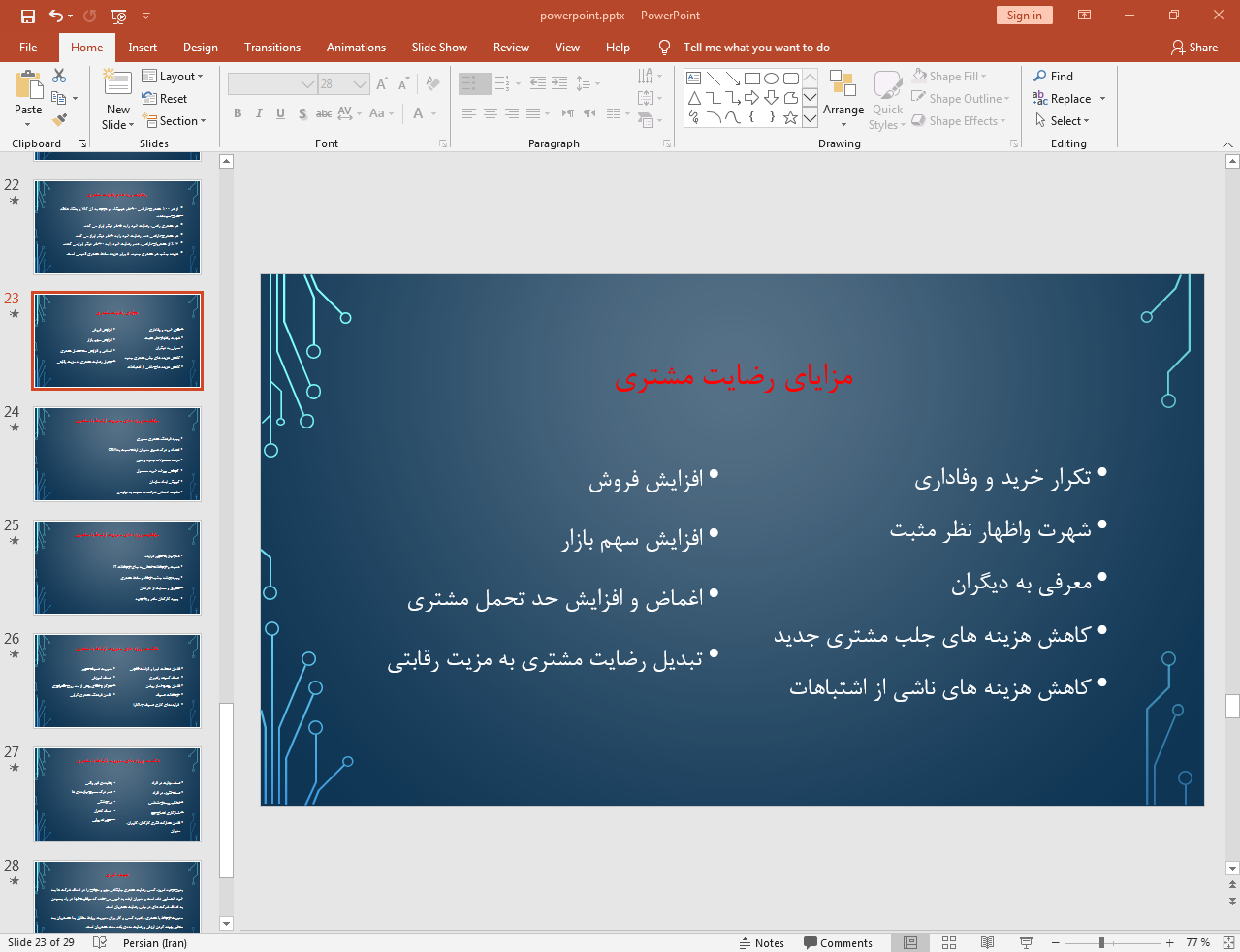Click the Replace button
The width and height of the screenshot is (1240, 952).
(x=1063, y=99)
